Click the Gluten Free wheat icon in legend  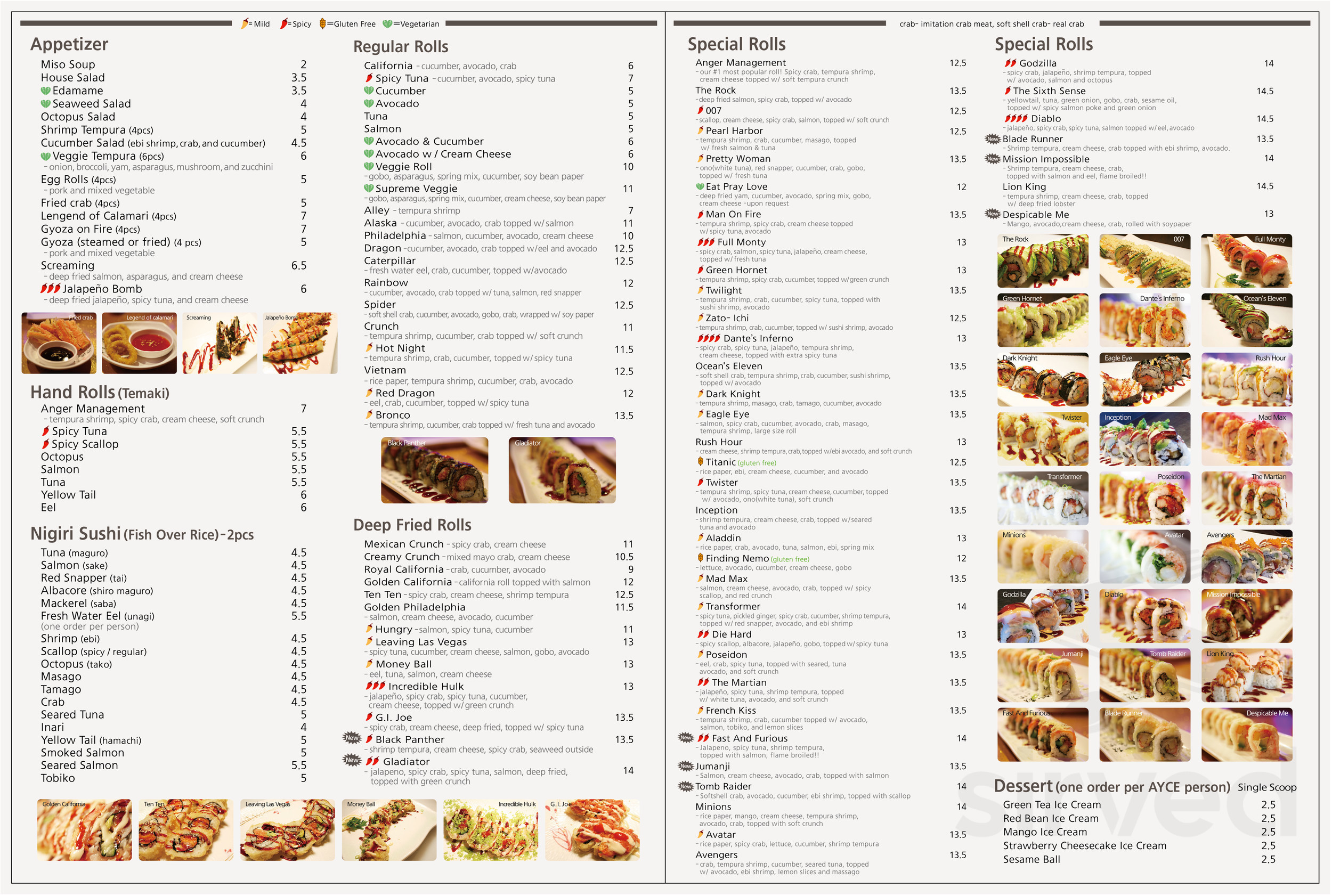click(323, 24)
